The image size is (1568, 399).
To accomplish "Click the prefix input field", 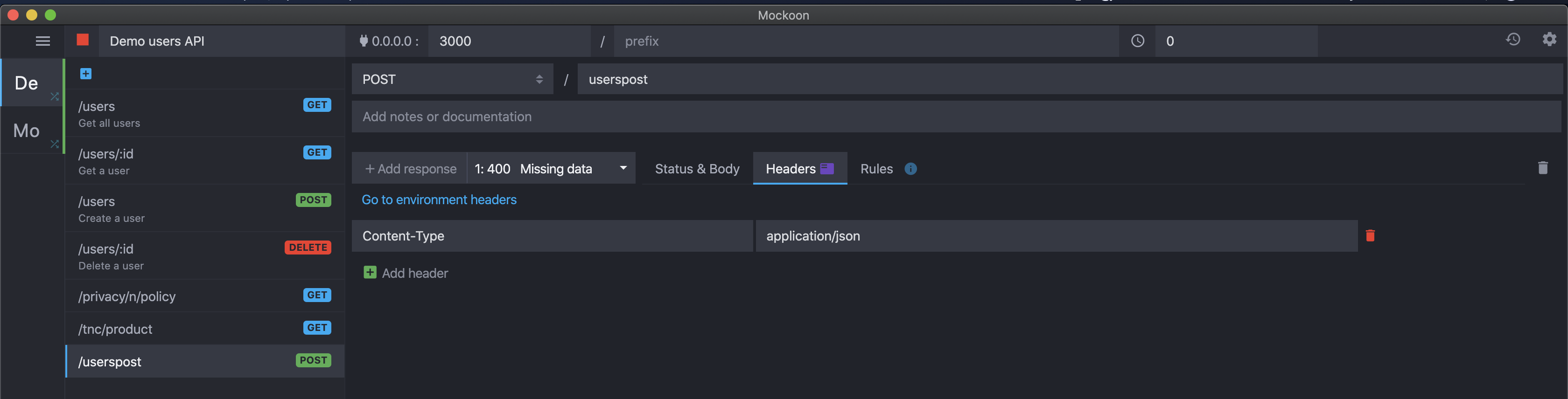I will [x=866, y=41].
